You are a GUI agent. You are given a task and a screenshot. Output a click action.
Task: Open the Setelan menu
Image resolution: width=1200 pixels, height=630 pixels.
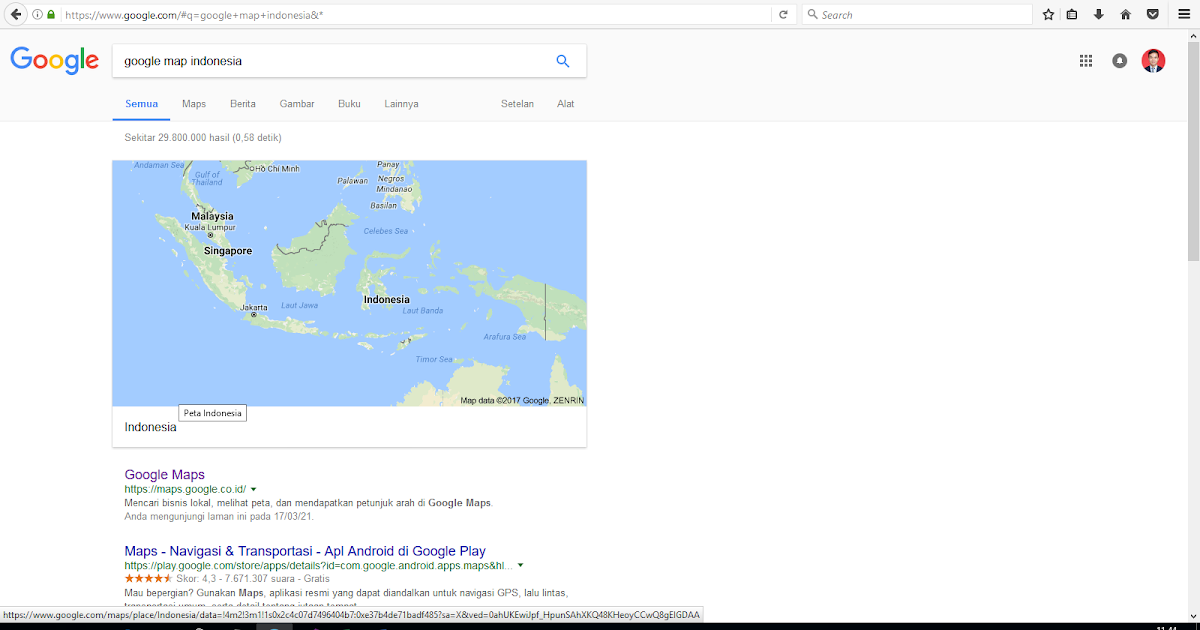[x=517, y=104]
